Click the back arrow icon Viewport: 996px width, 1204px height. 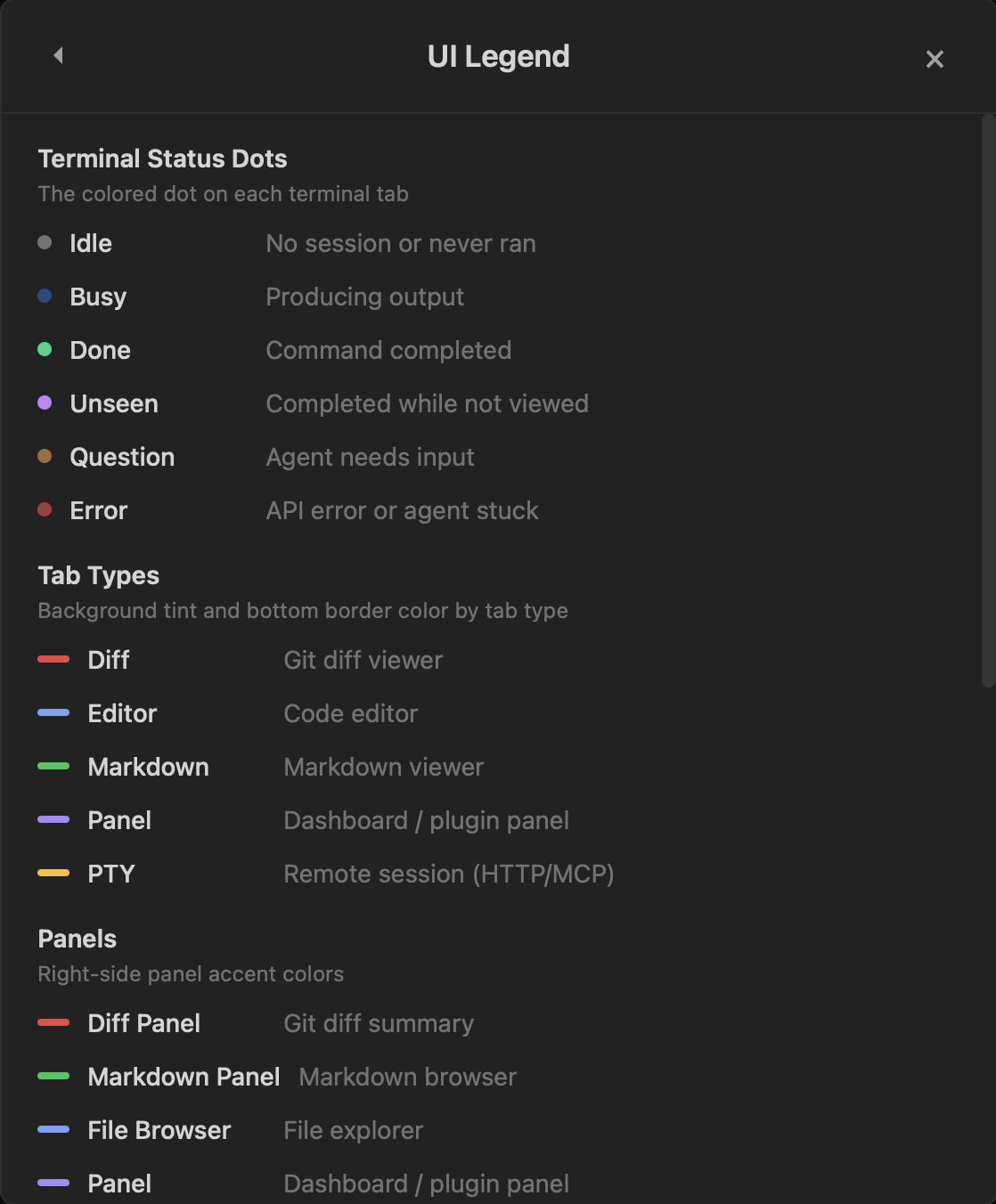pos(58,55)
